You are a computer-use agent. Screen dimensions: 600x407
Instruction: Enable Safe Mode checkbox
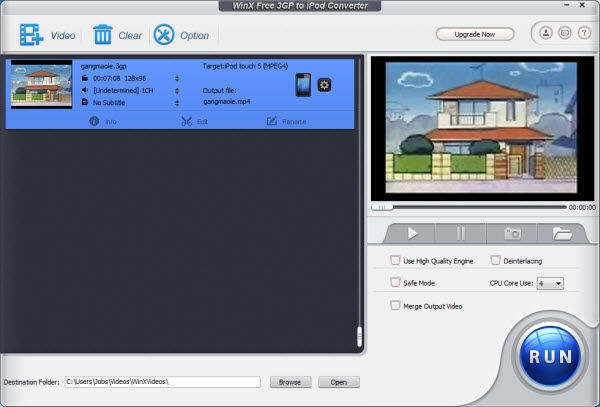point(395,282)
